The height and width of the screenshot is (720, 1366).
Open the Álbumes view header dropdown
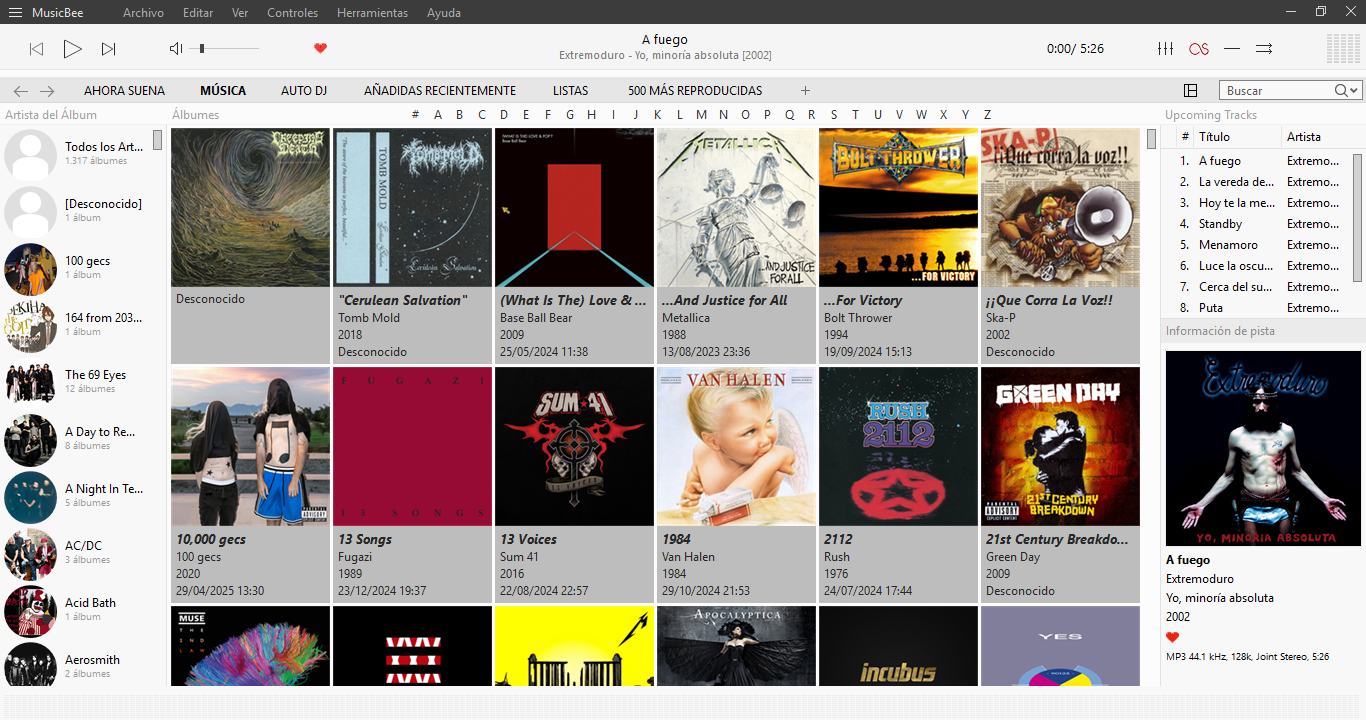tap(195, 115)
